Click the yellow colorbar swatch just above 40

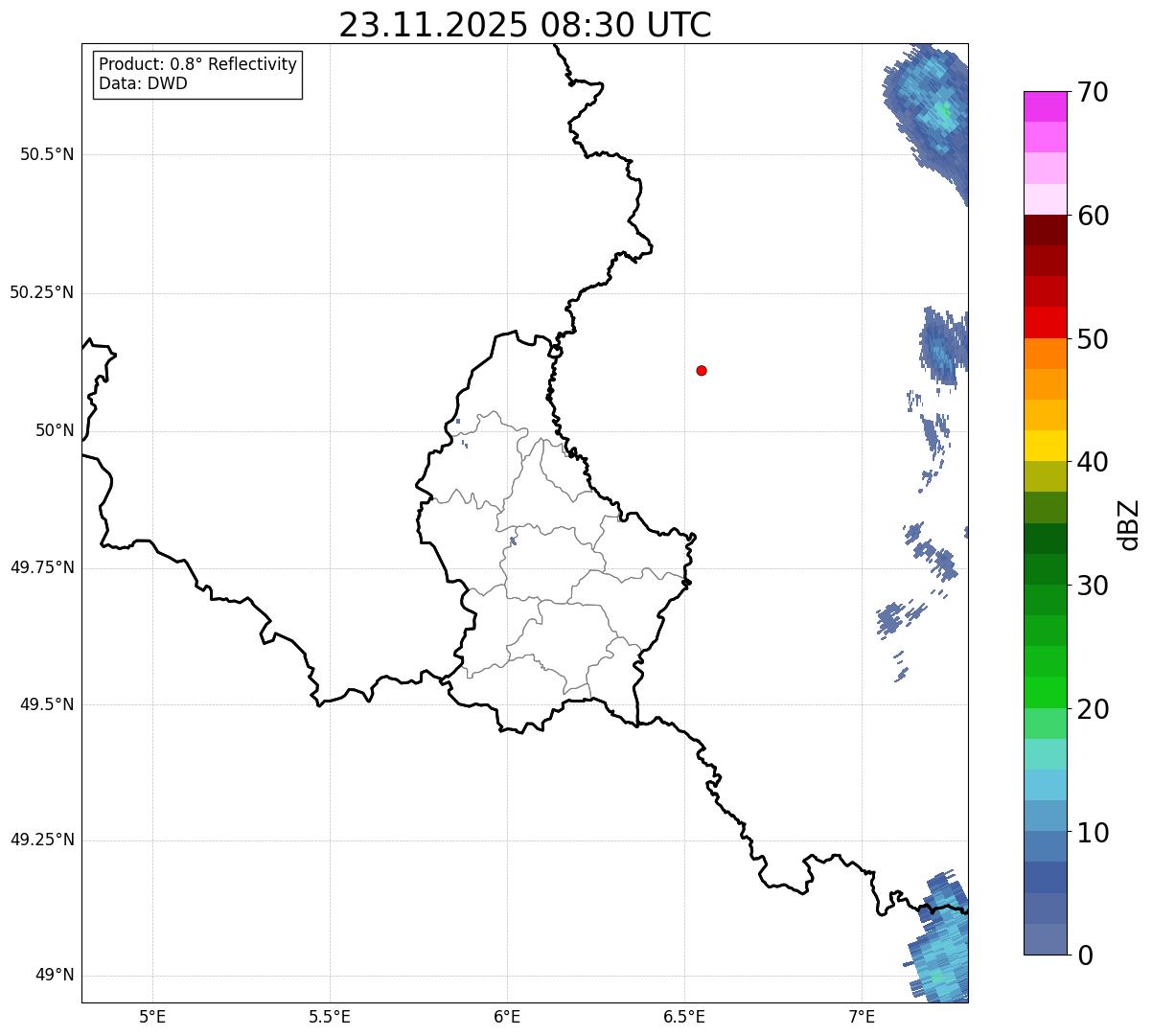(1046, 446)
